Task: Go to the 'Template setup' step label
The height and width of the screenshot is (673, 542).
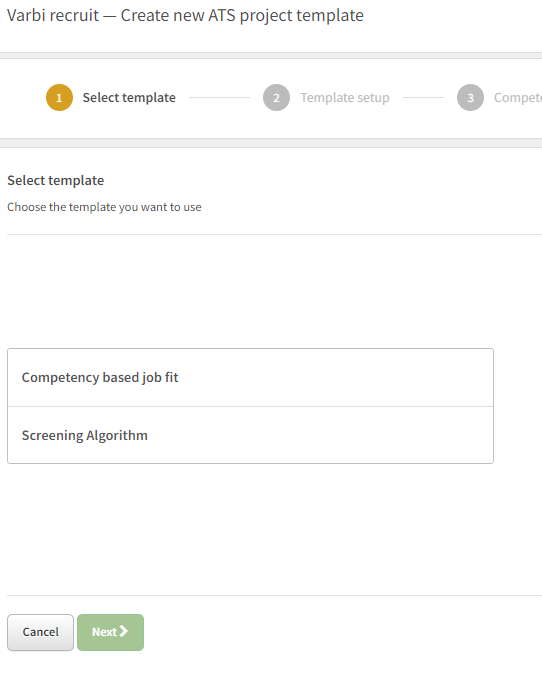Action: click(x=345, y=98)
